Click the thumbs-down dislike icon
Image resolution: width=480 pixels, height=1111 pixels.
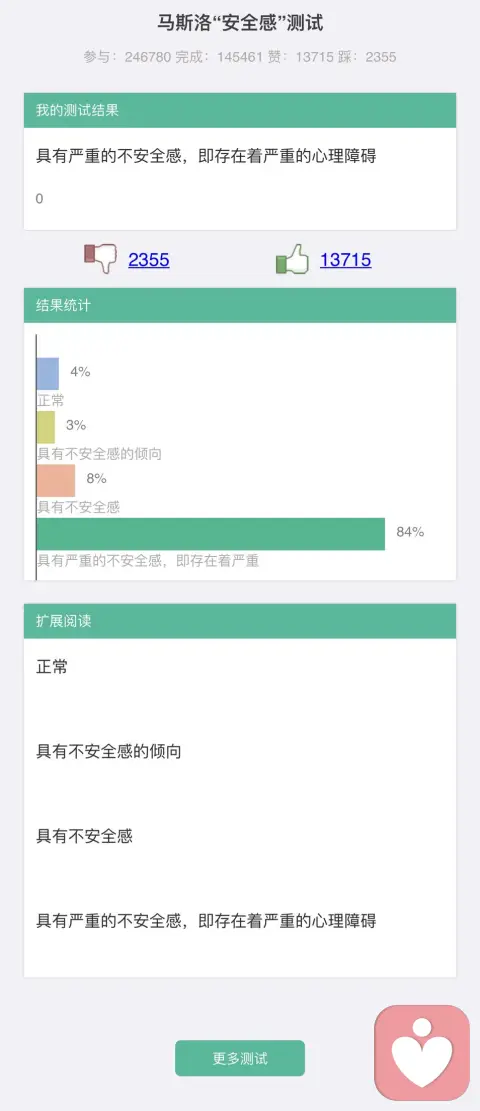point(100,259)
